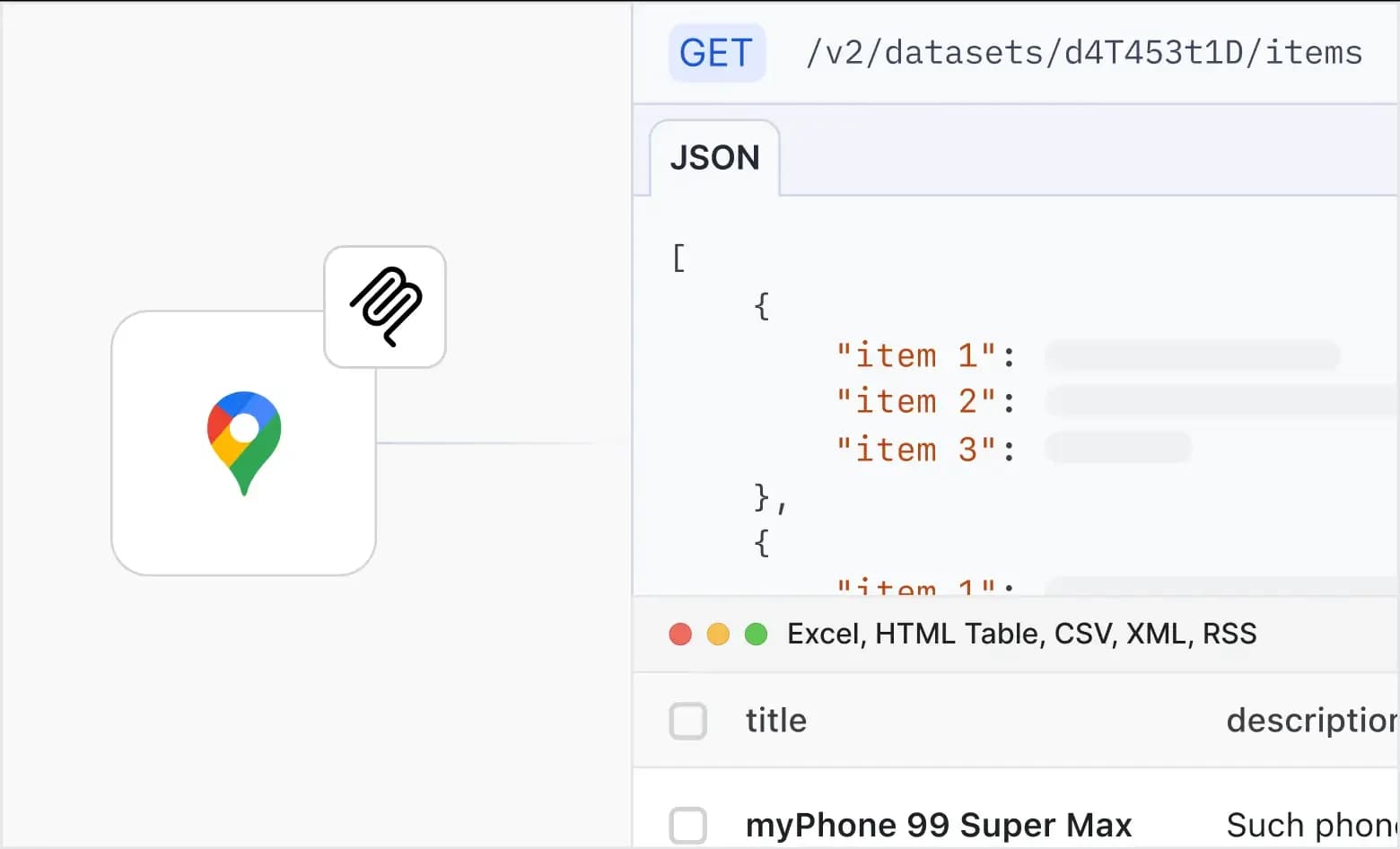Viewport: 1400px width, 849px height.
Task: Sort by the title column header
Action: coord(775,721)
